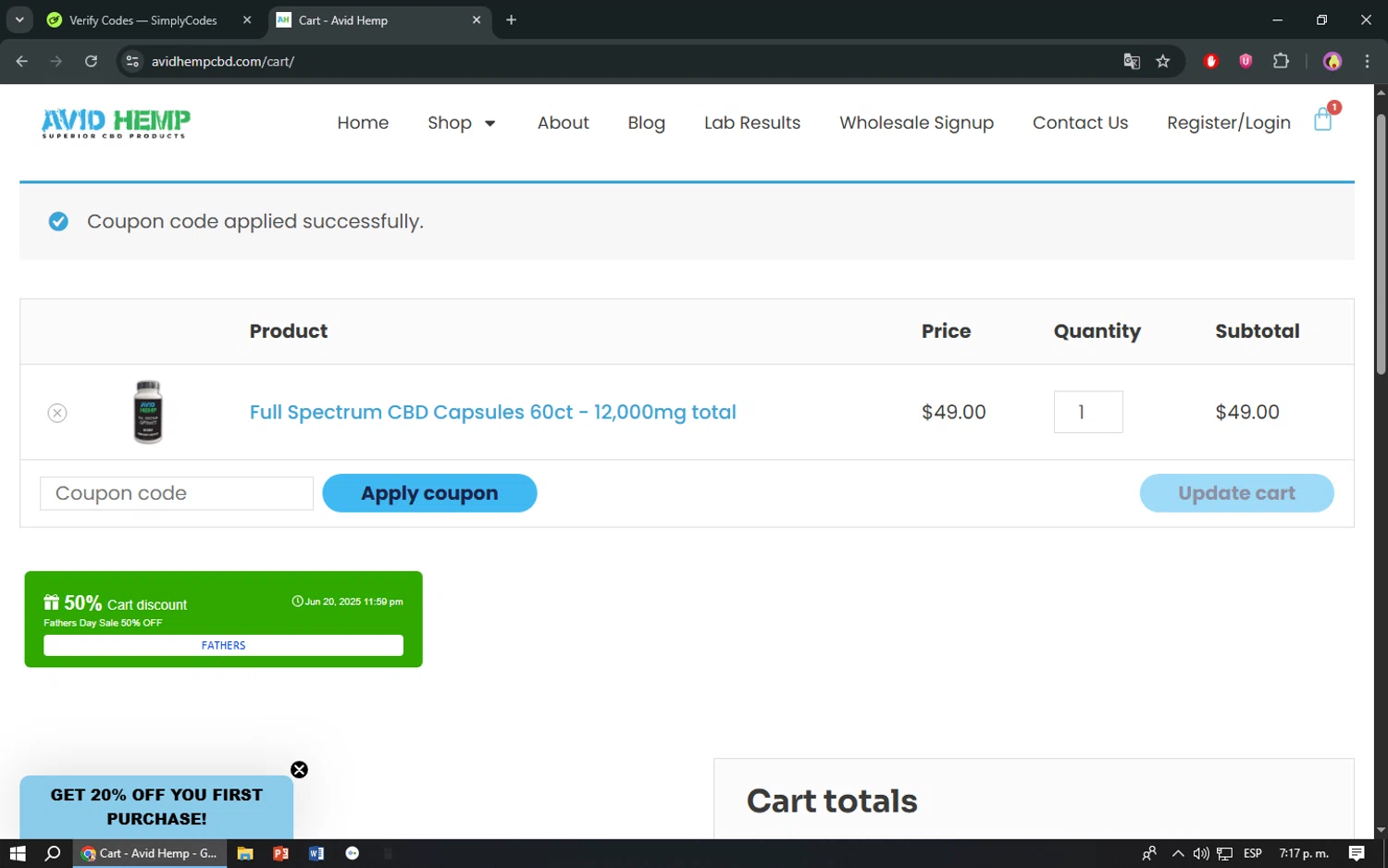The width and height of the screenshot is (1388, 868).
Task: Click the red extension icon in toolbar
Action: (1211, 61)
